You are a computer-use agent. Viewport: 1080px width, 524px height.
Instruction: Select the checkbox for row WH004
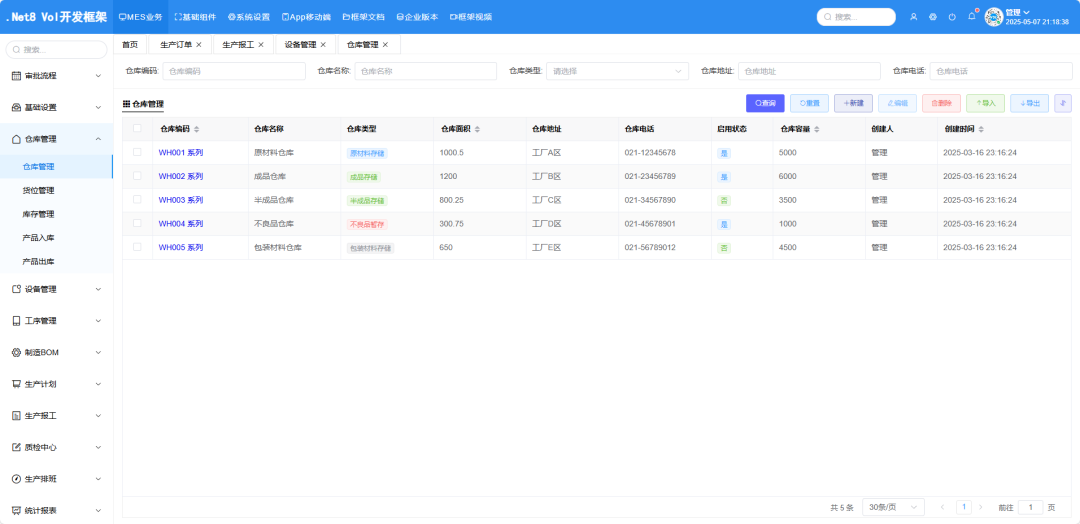click(x=137, y=224)
